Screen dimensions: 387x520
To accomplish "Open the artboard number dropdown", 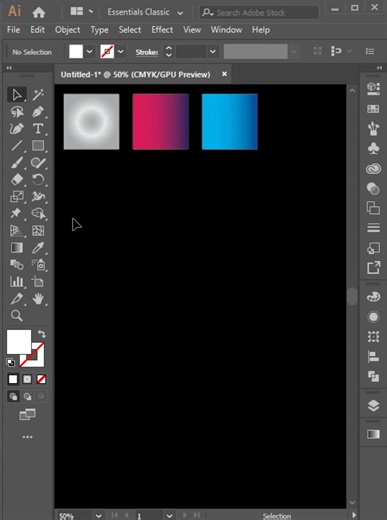I will coord(169,516).
